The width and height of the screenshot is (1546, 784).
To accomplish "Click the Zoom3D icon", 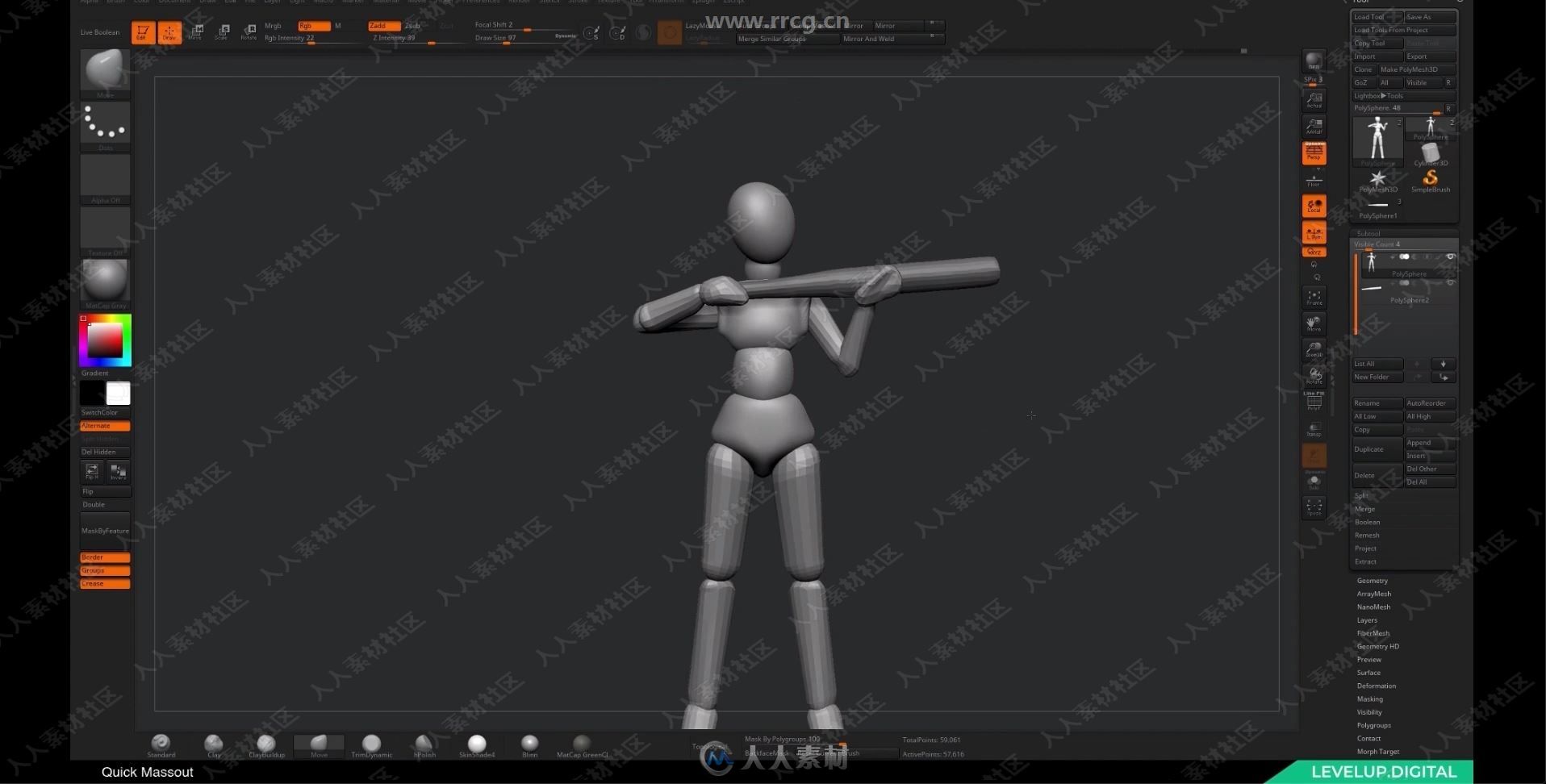I will pyautogui.click(x=1314, y=349).
